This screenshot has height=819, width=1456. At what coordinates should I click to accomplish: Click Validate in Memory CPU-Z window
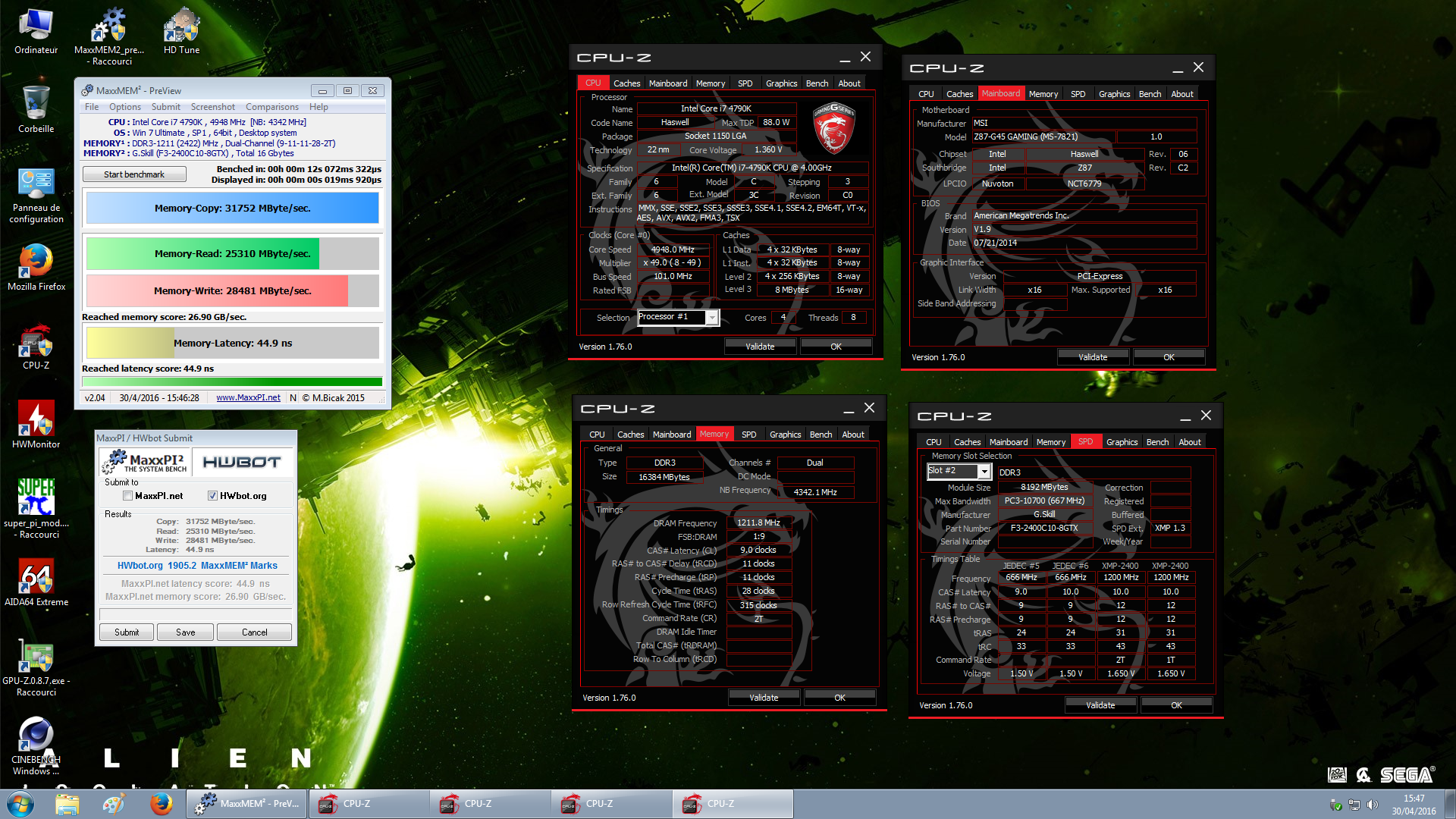(x=764, y=698)
